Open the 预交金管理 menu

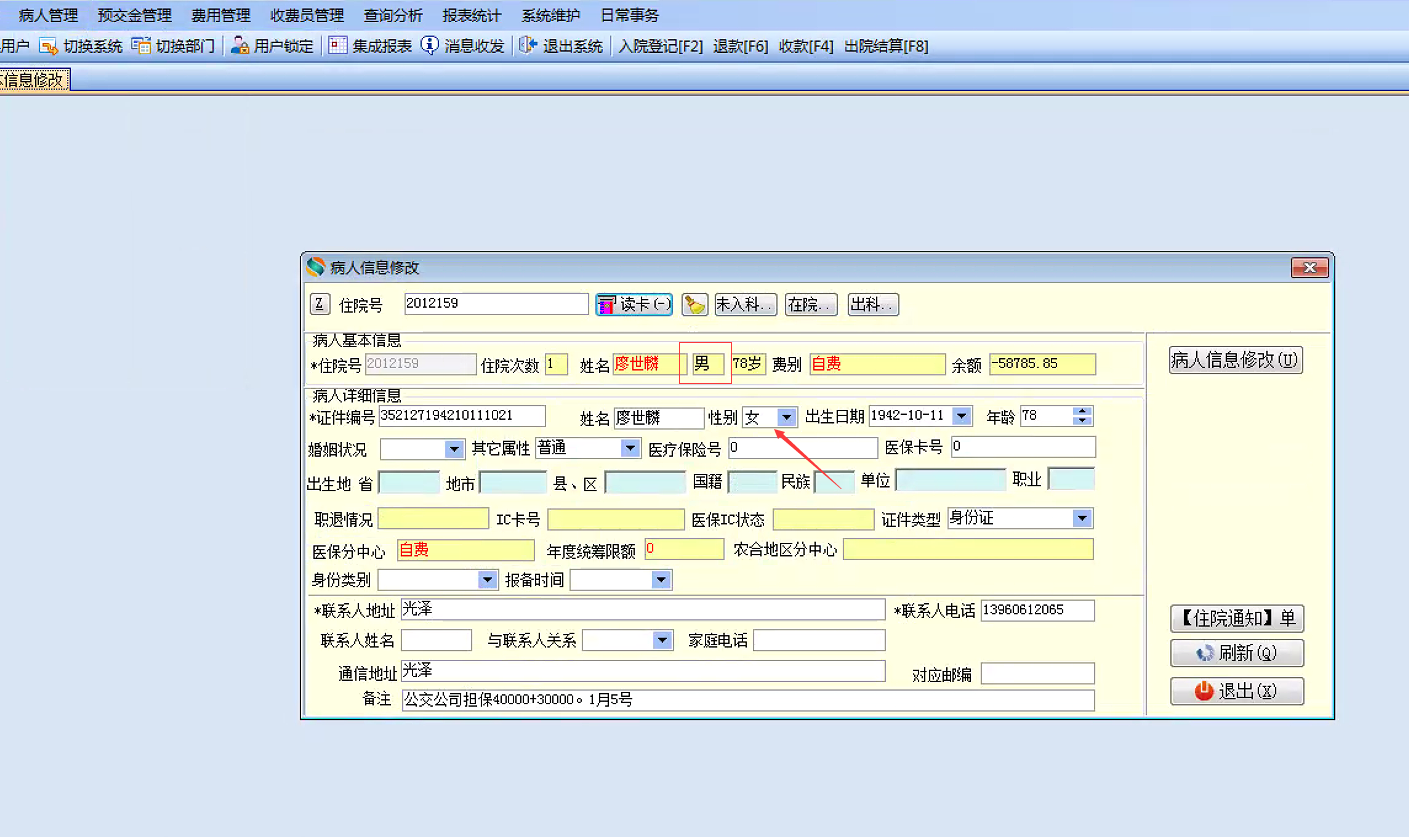[x=135, y=15]
